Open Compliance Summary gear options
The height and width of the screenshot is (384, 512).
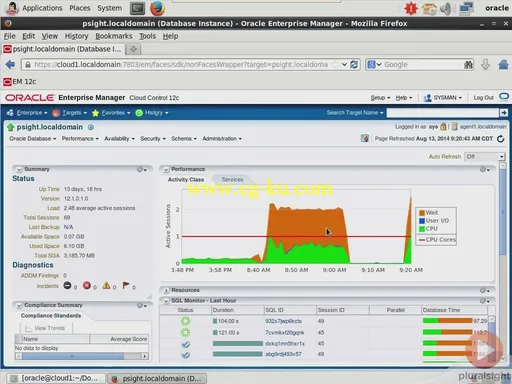tap(142, 305)
